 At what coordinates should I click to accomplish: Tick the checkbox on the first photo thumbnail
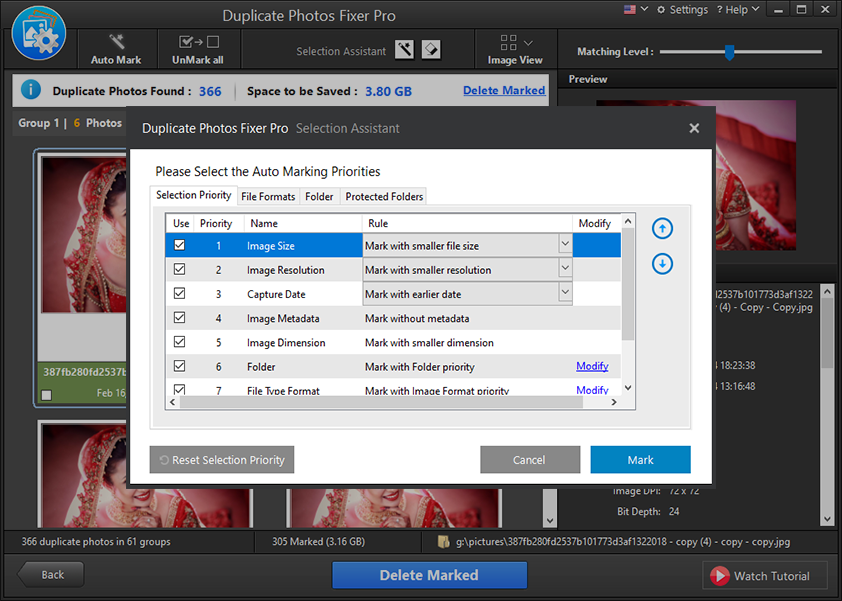(47, 395)
